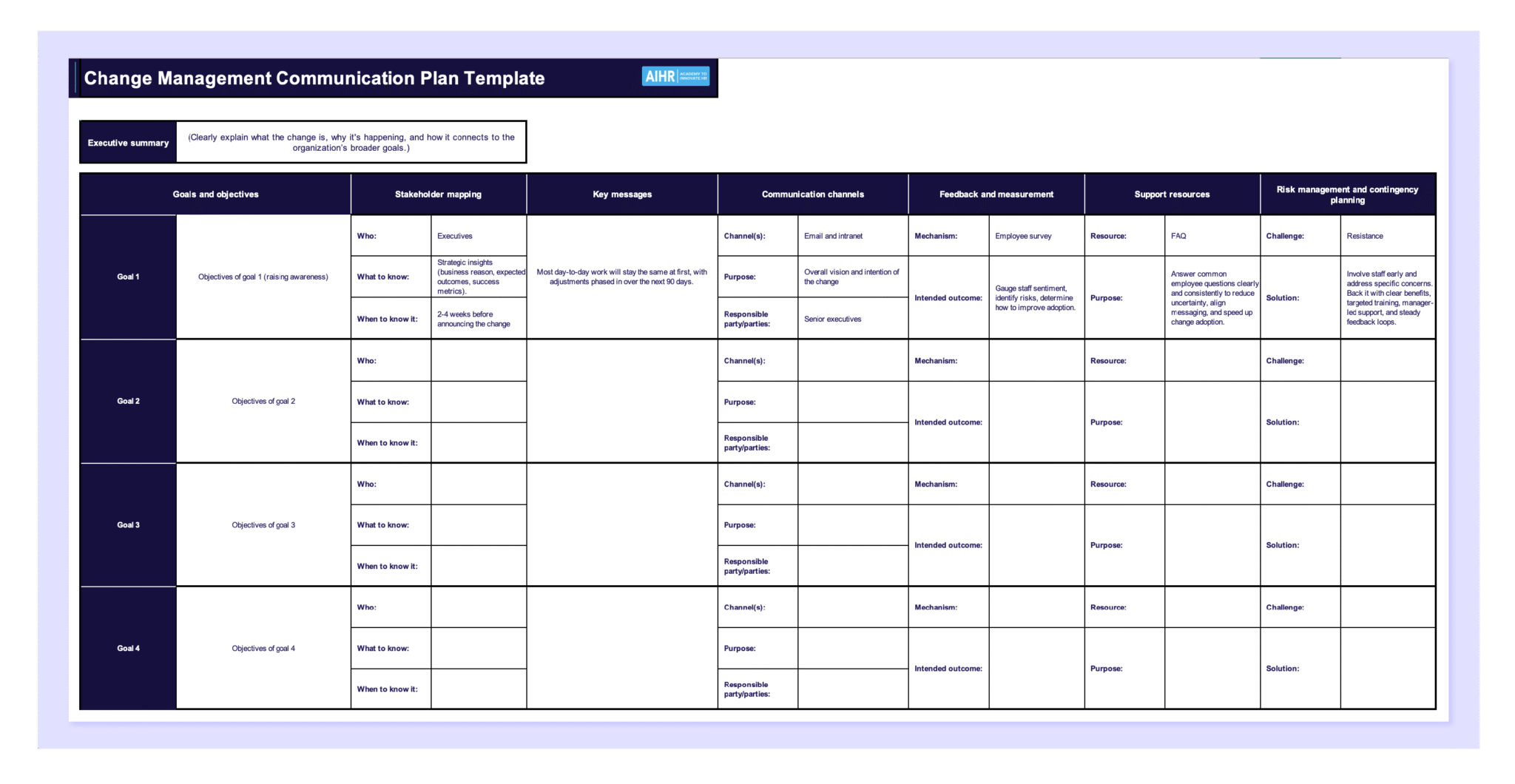The image size is (1515, 784).
Task: Click the FAQ resource cell for Goal 1
Action: [x=1213, y=235]
